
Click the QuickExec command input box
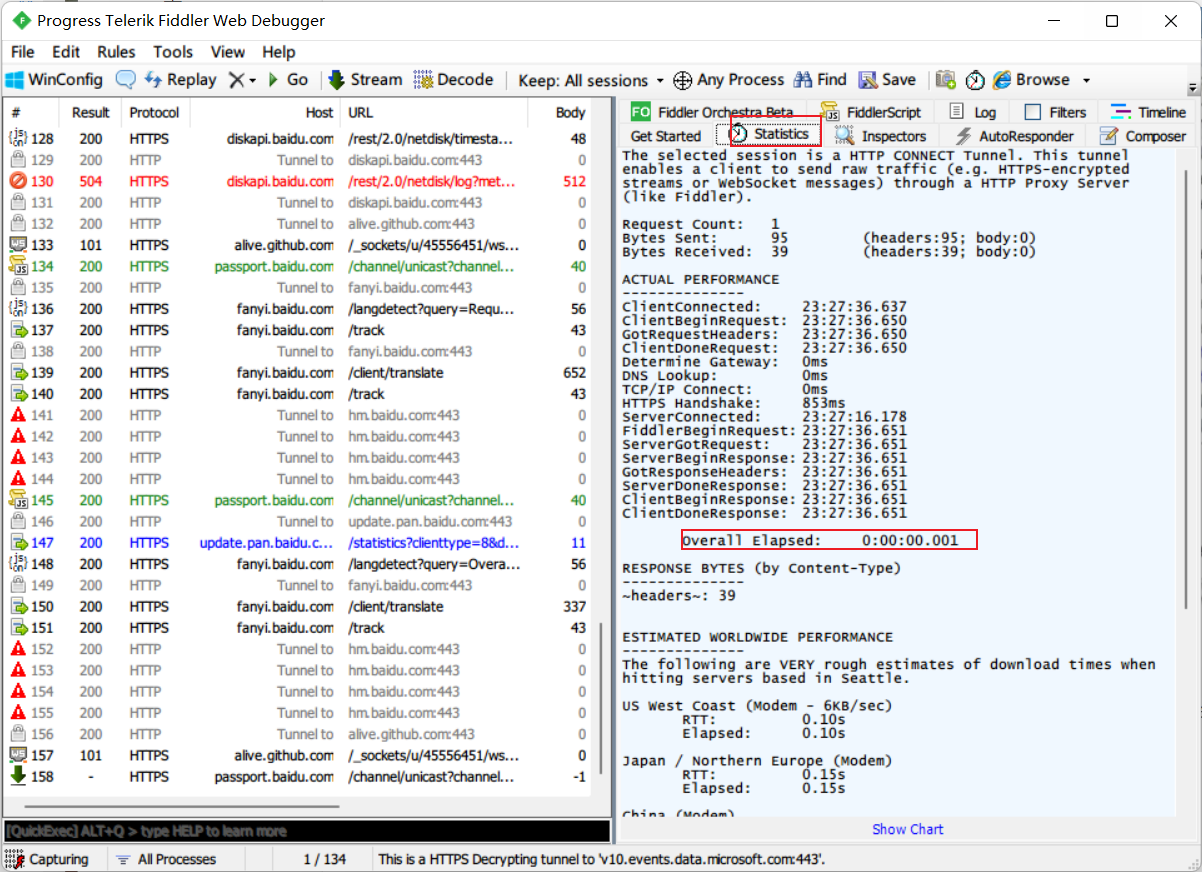(x=306, y=831)
